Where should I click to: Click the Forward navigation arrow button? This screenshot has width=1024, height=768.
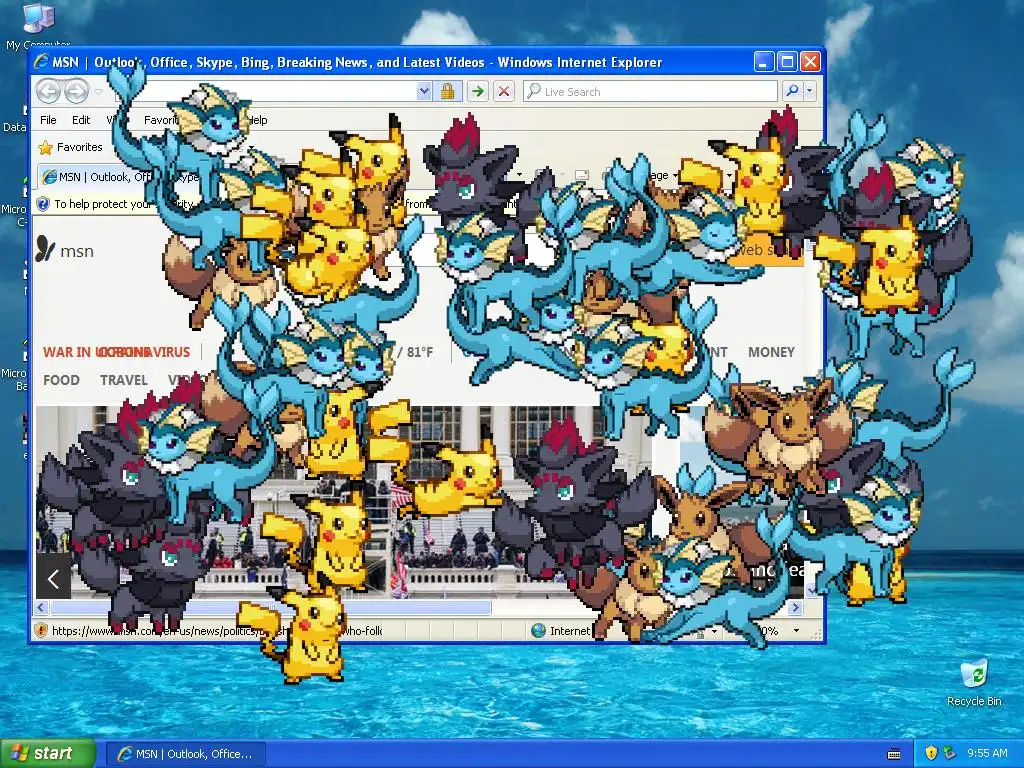coord(76,91)
